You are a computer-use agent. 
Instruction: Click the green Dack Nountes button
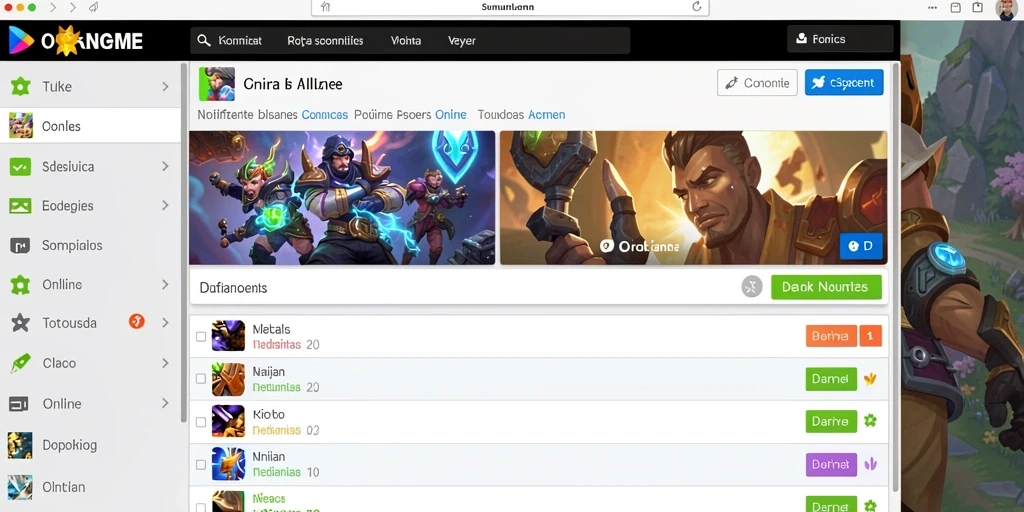(x=826, y=287)
